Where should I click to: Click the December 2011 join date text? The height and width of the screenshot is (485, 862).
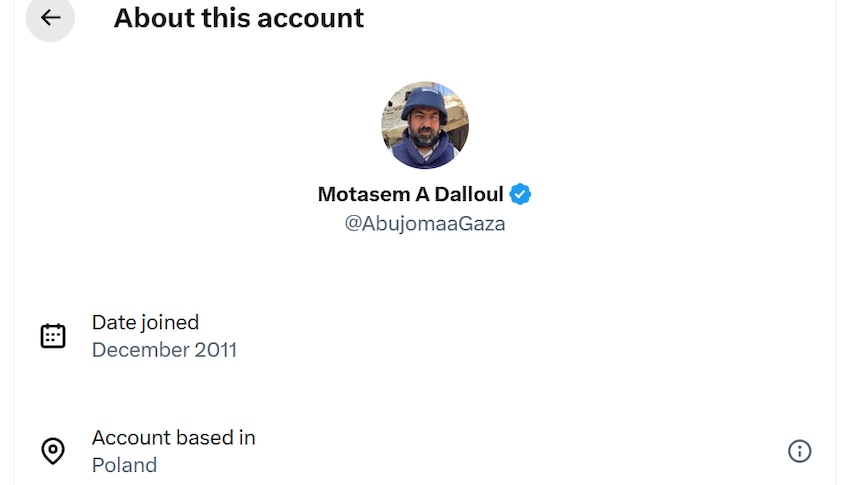164,350
